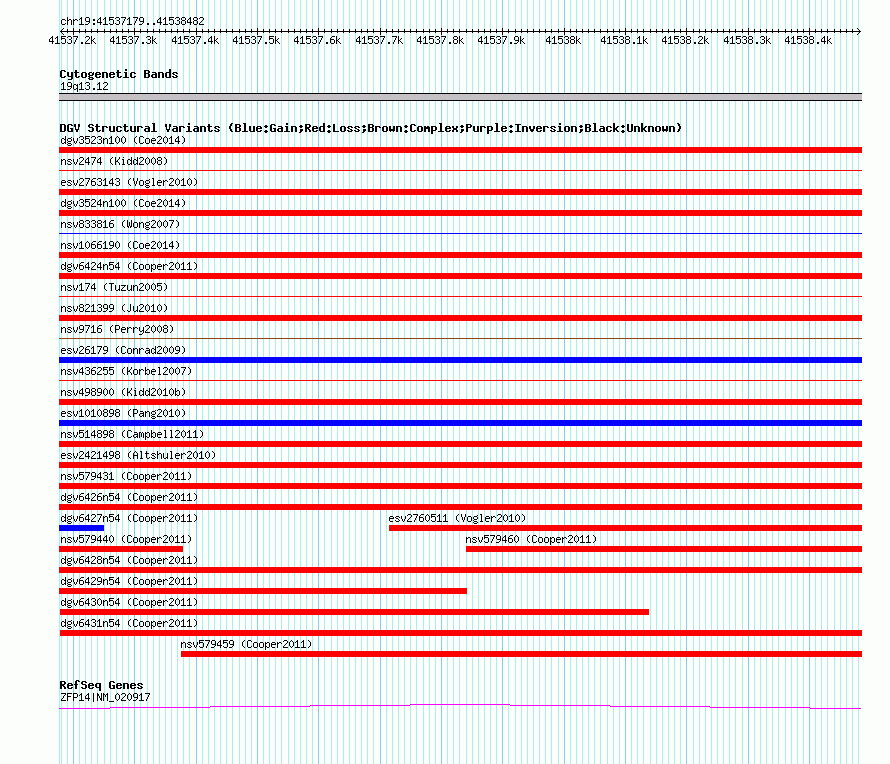The image size is (890, 764).
Task: Click the nsv1066190 (Coe2014) variant label
Action: (120, 245)
